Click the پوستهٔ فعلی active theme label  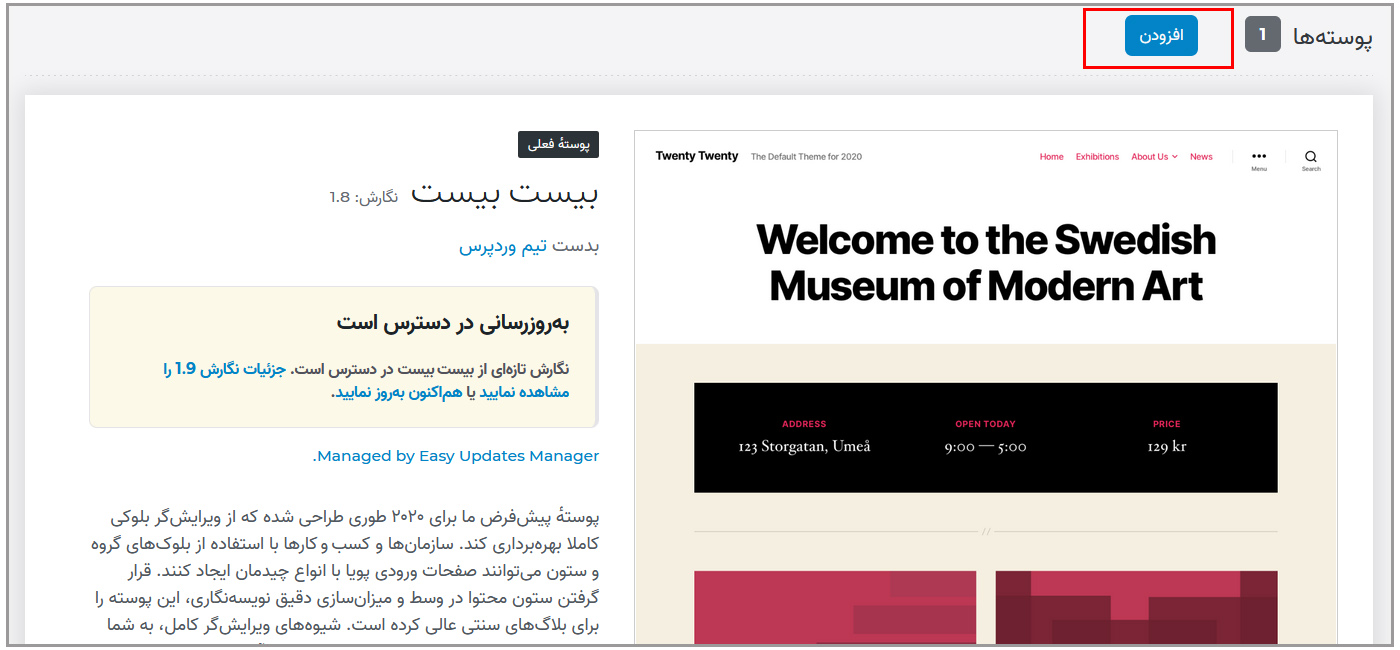(x=558, y=144)
